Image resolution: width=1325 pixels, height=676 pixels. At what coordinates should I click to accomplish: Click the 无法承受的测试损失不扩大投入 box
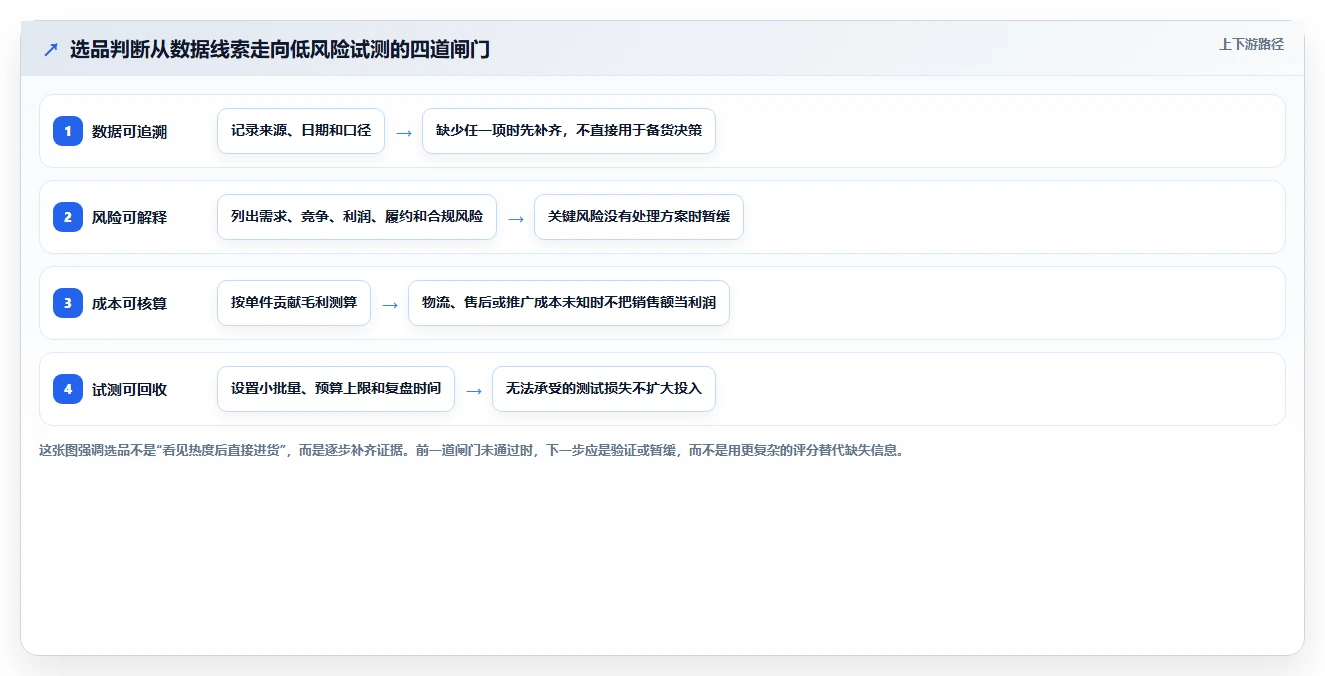[604, 389]
